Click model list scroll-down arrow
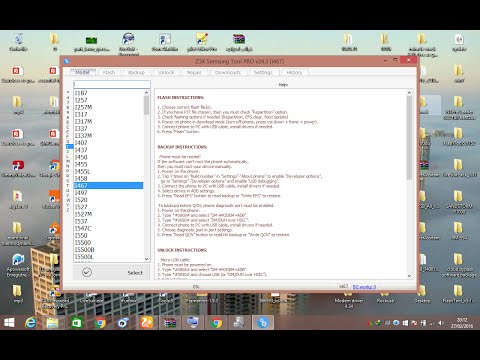 (146, 259)
